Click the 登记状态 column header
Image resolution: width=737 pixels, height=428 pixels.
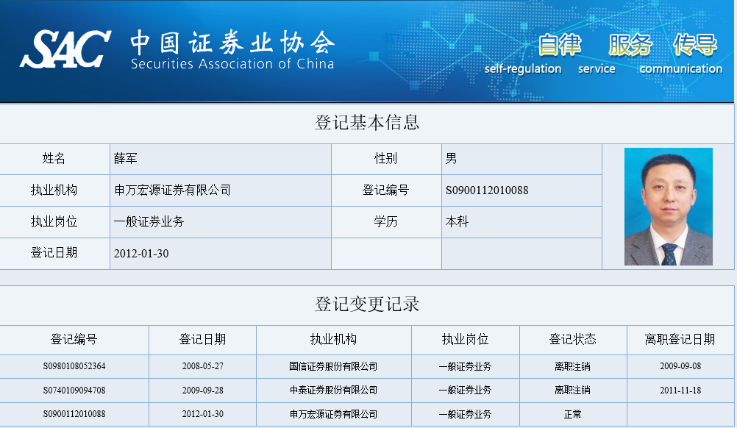(572, 339)
